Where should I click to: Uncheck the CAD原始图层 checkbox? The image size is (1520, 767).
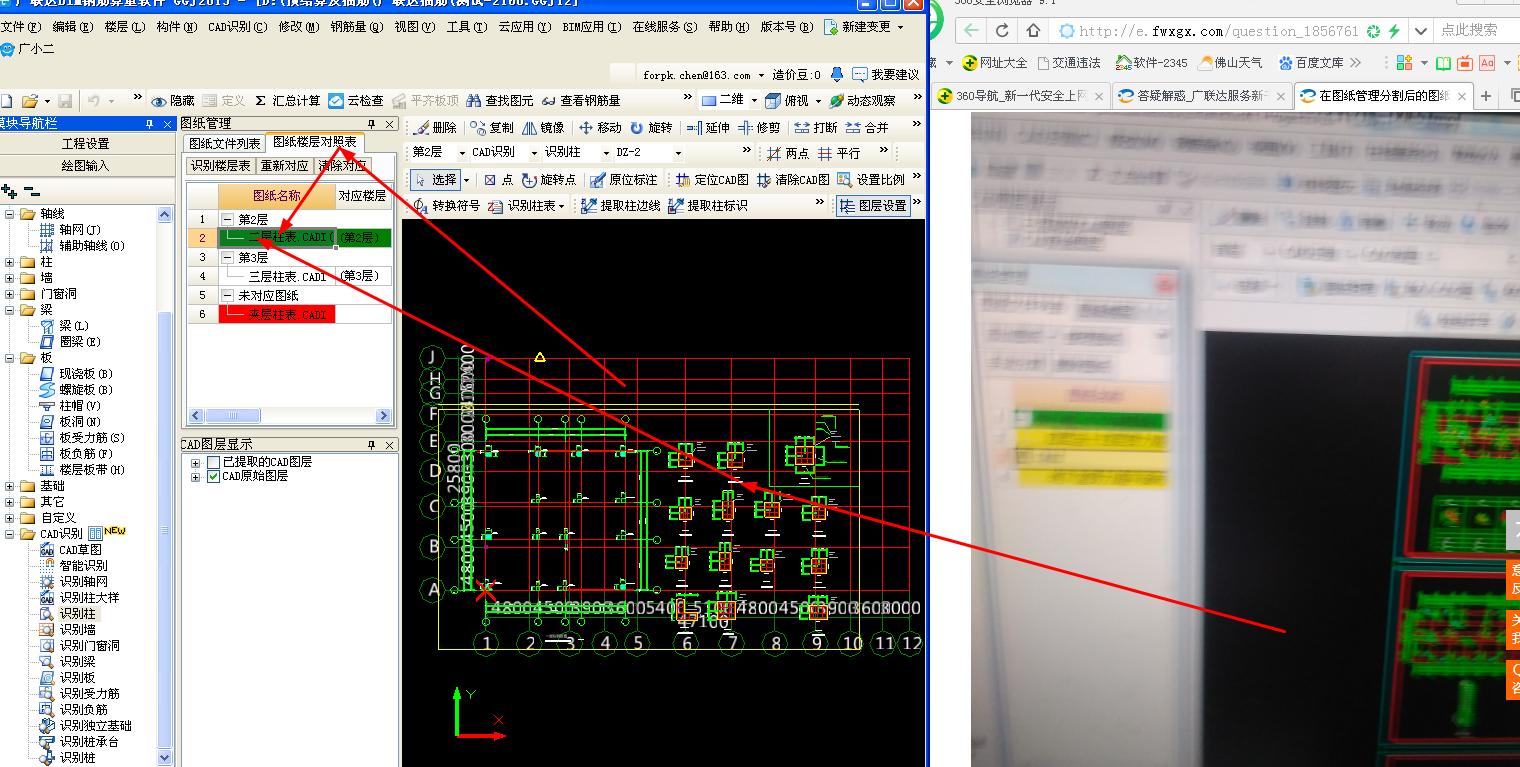click(x=213, y=477)
